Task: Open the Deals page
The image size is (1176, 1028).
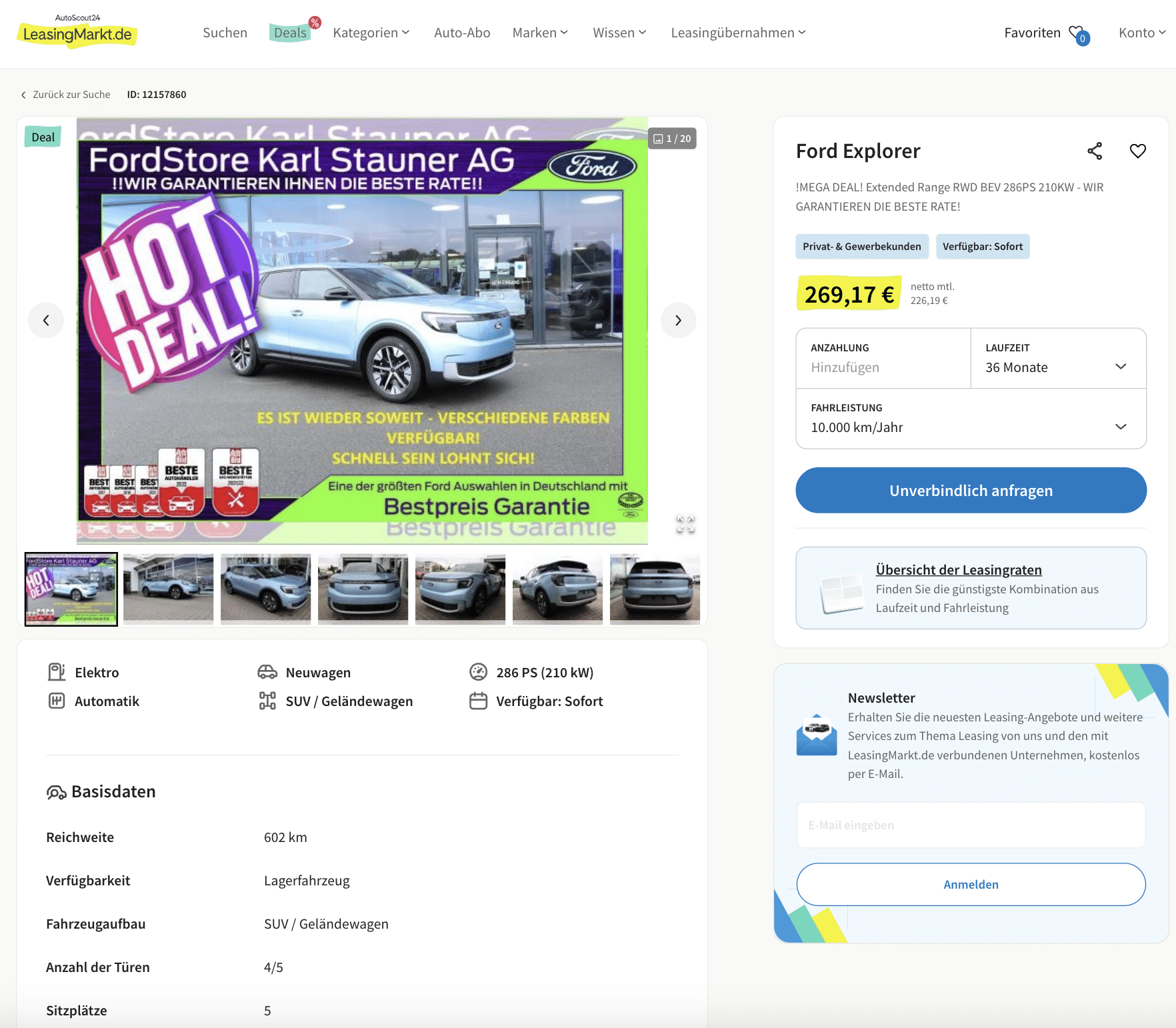Action: [290, 33]
